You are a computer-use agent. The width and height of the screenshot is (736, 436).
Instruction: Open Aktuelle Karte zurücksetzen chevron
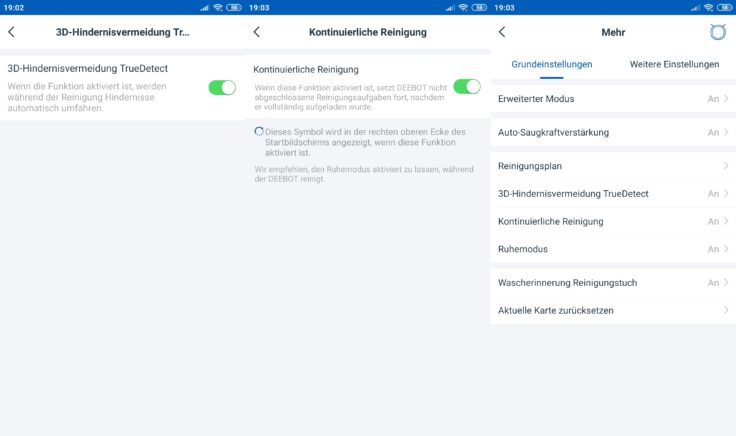(x=726, y=310)
